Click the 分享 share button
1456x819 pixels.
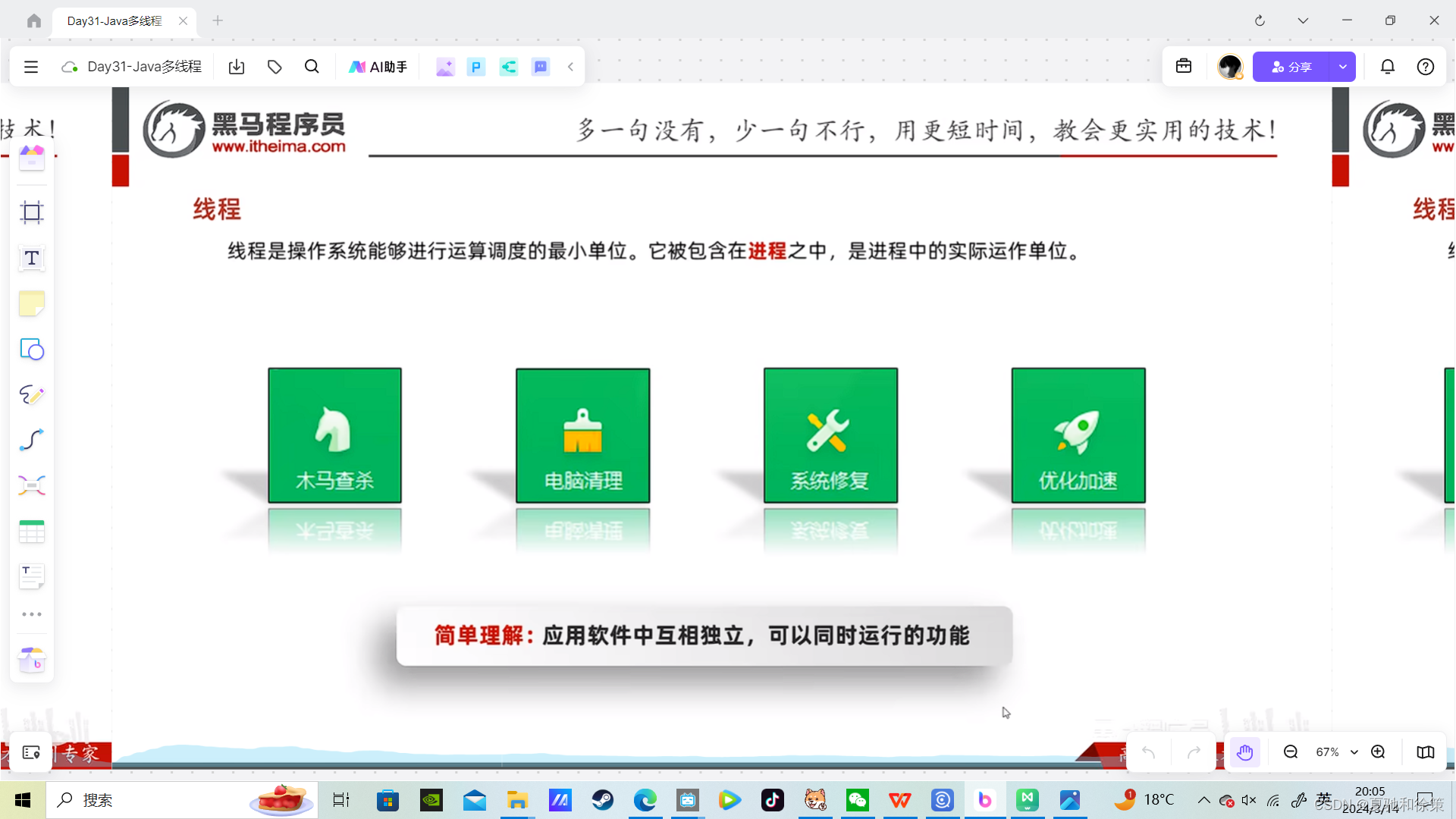(x=1291, y=67)
